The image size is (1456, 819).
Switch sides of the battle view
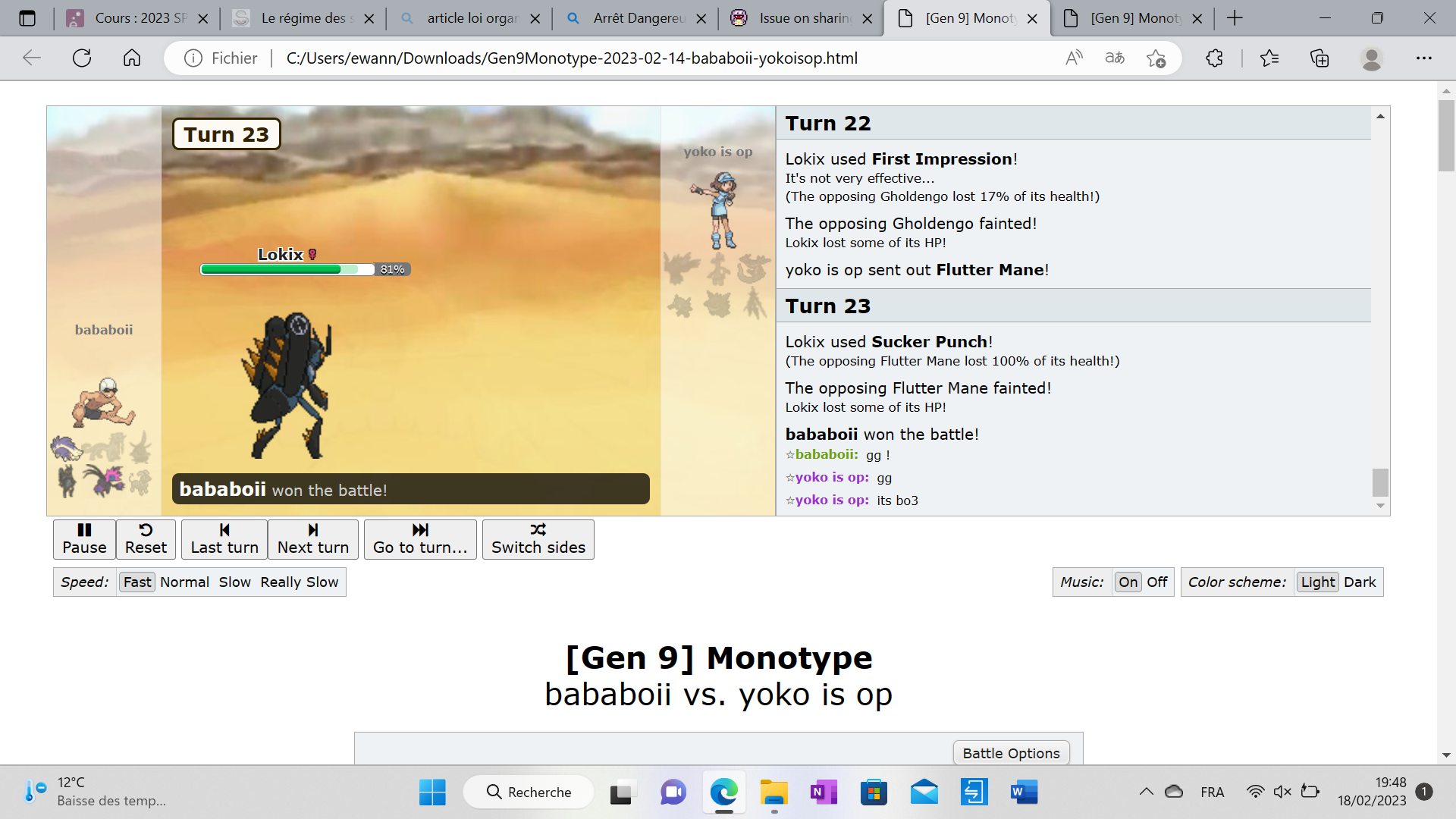click(538, 539)
